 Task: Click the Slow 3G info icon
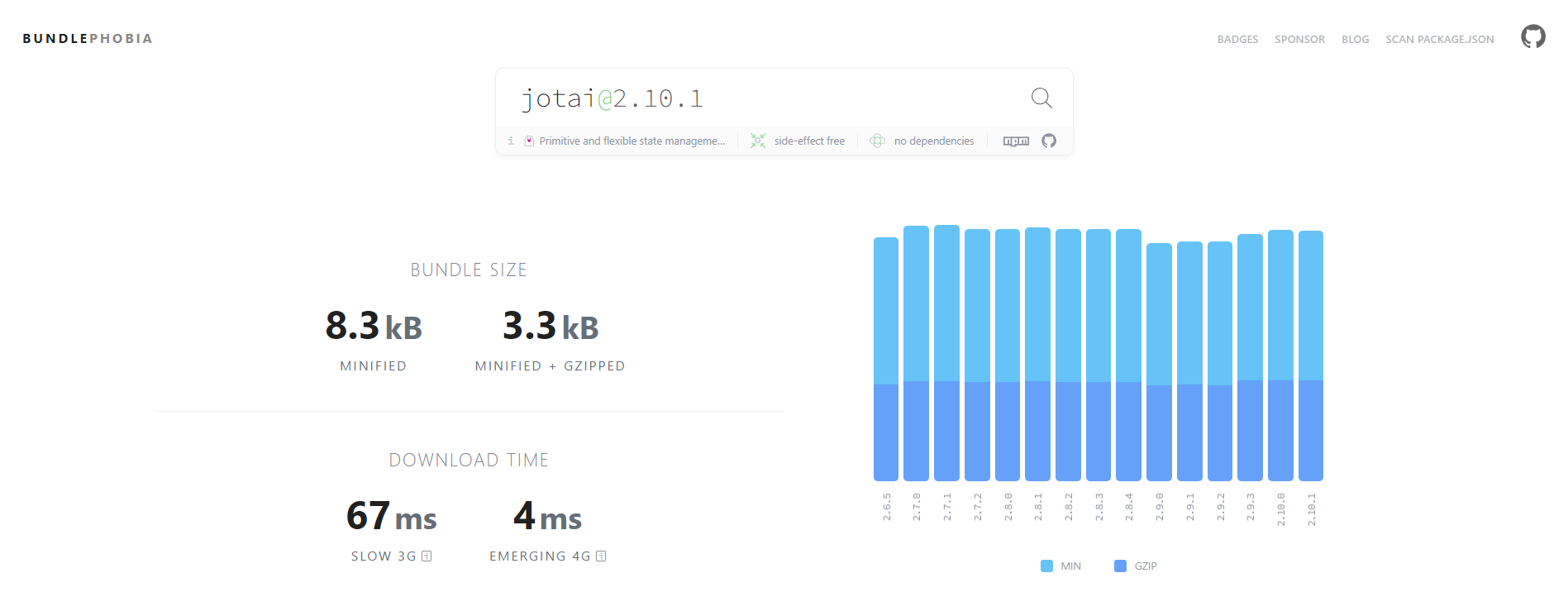[427, 556]
